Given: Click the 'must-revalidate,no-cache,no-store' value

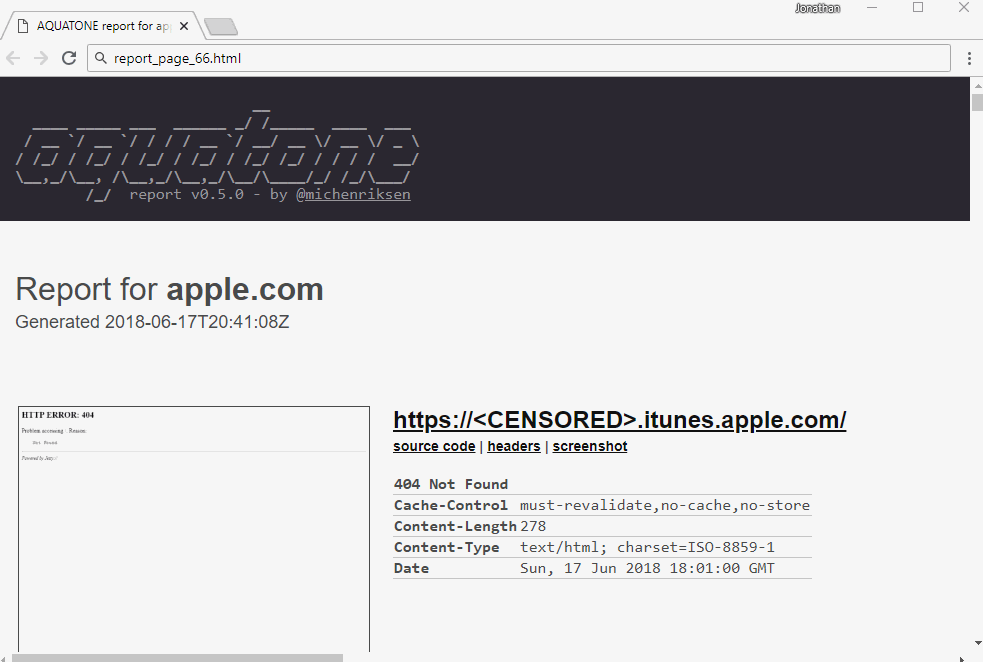Looking at the screenshot, I should (x=665, y=505).
